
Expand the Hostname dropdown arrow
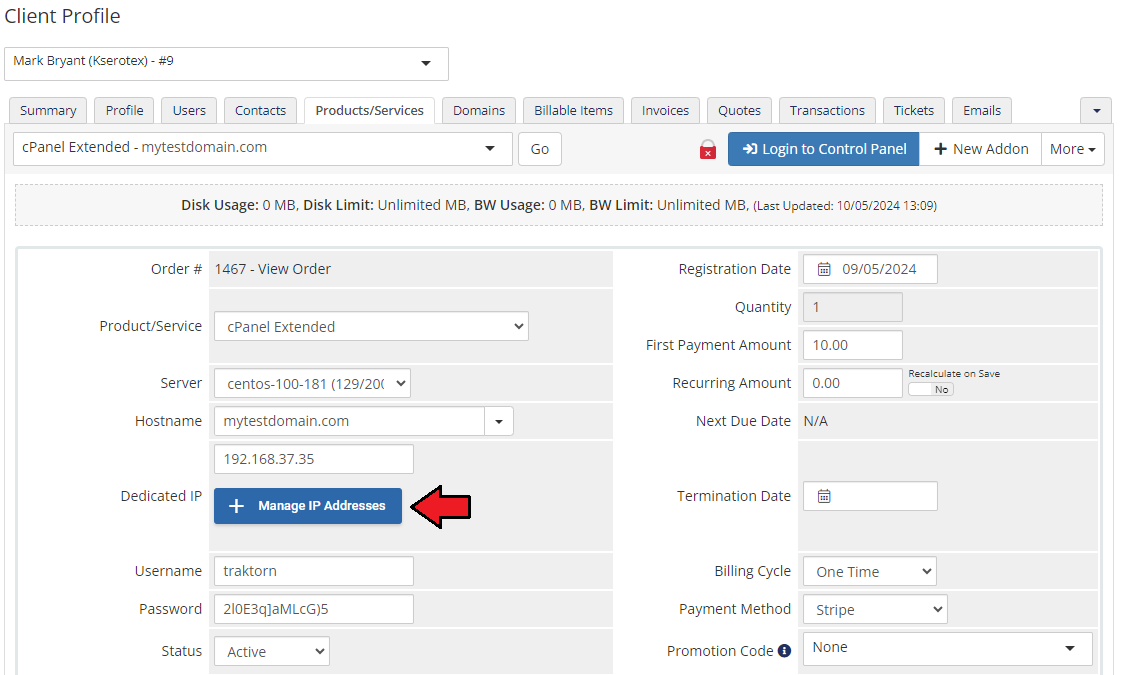coord(499,421)
